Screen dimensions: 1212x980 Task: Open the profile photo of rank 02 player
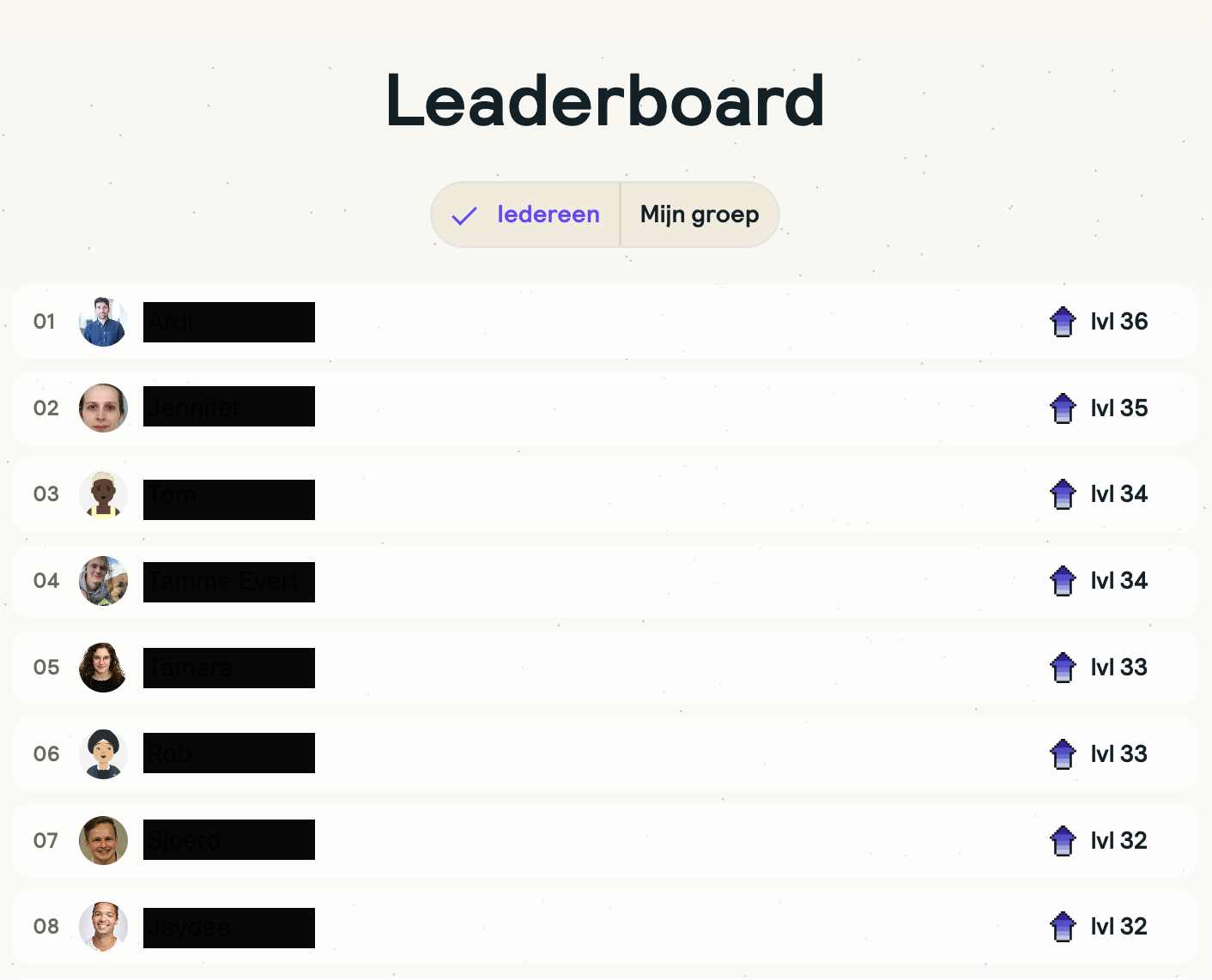(103, 408)
